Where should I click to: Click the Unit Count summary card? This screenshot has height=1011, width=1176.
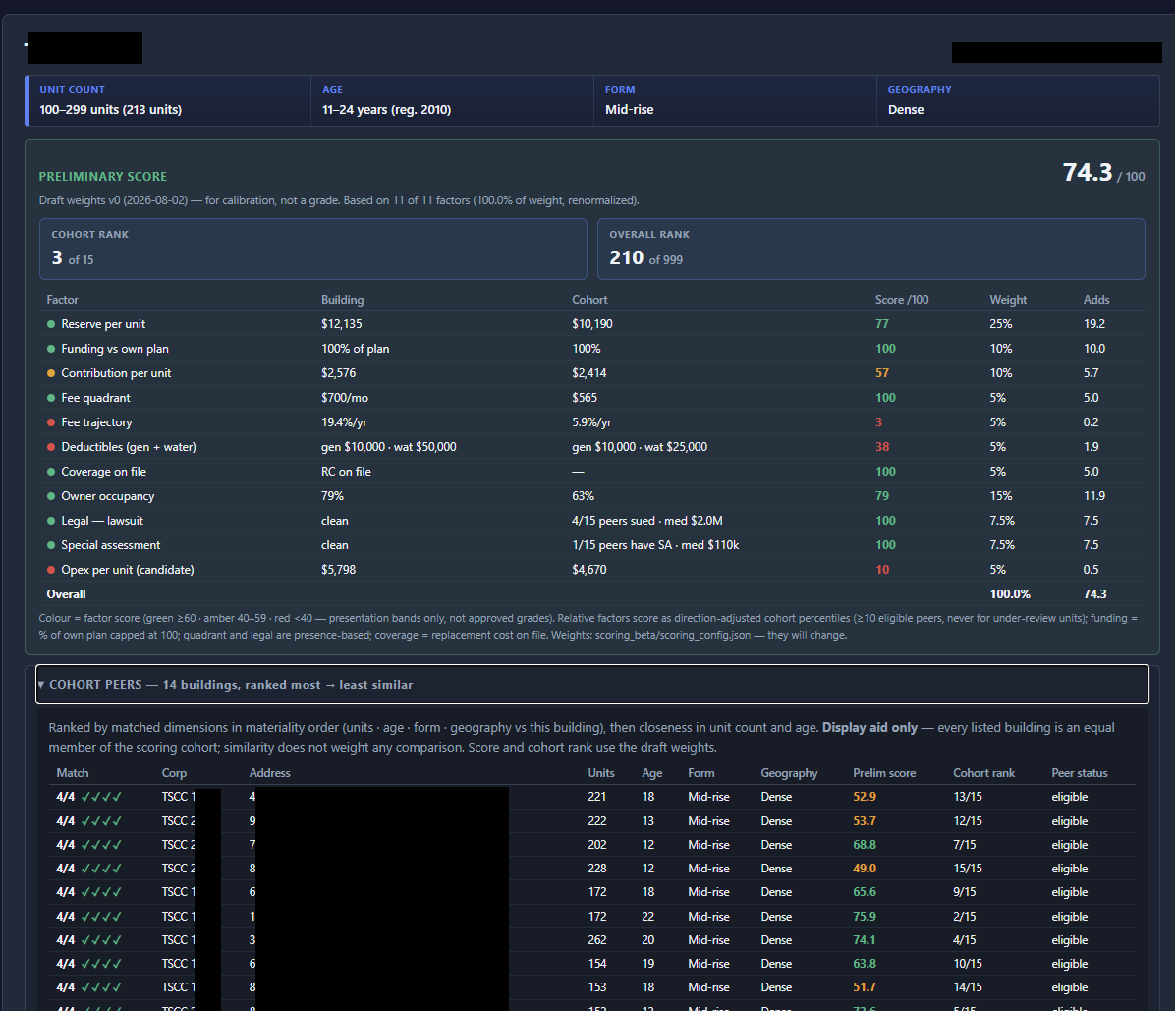[169, 100]
